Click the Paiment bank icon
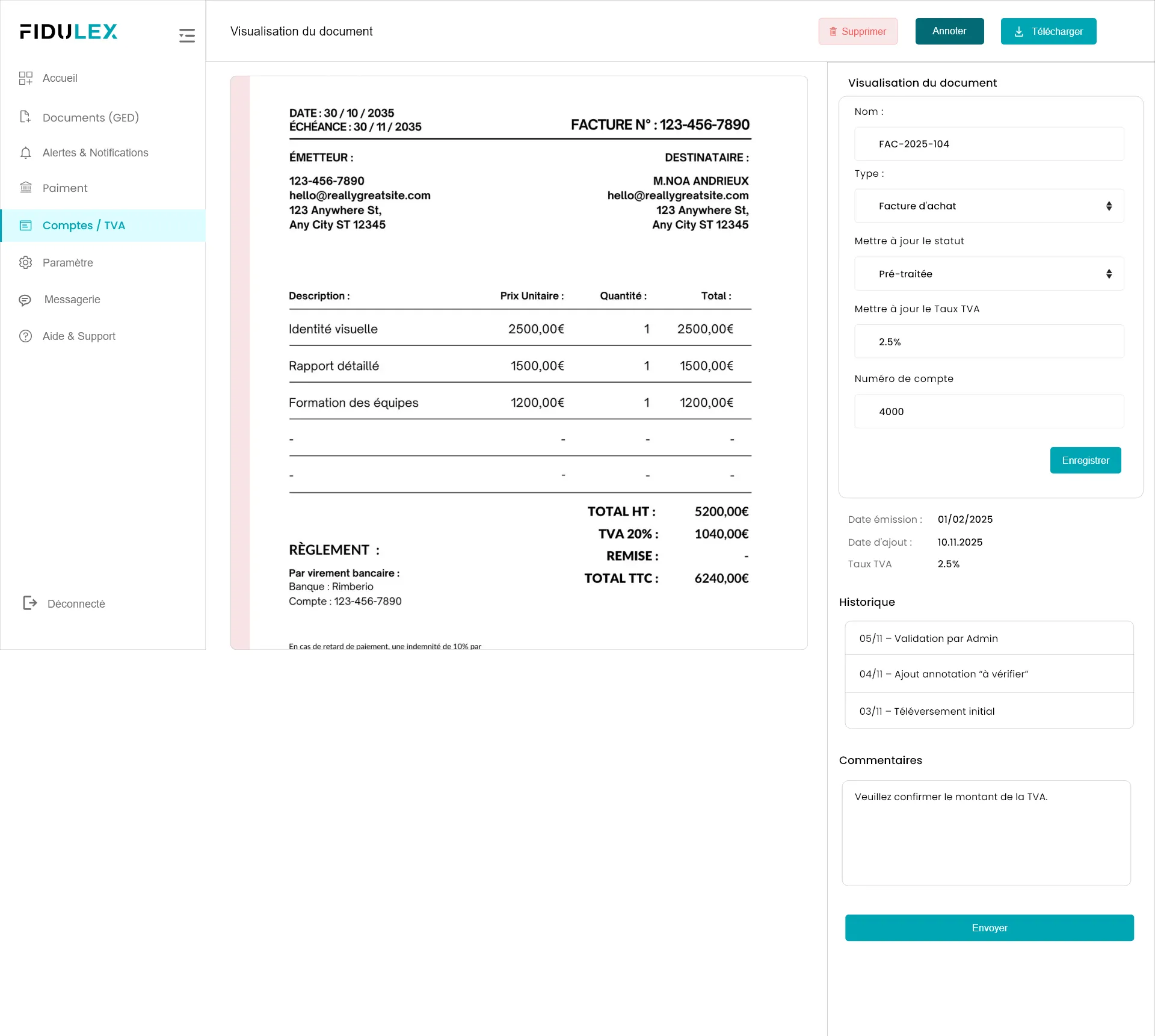The image size is (1155, 1036). click(x=25, y=188)
